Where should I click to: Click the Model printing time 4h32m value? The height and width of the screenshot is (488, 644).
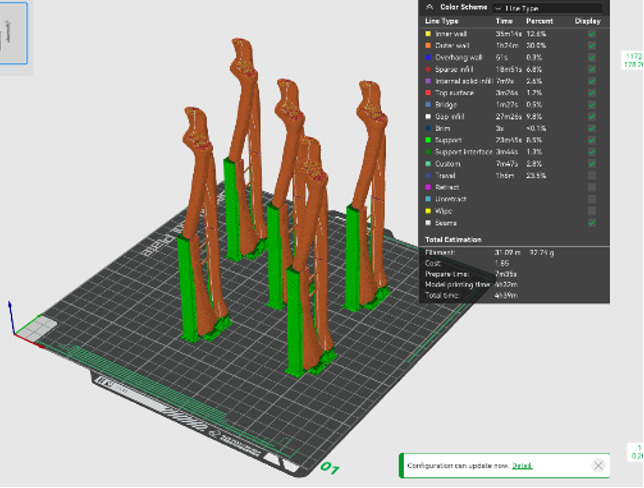click(x=506, y=284)
